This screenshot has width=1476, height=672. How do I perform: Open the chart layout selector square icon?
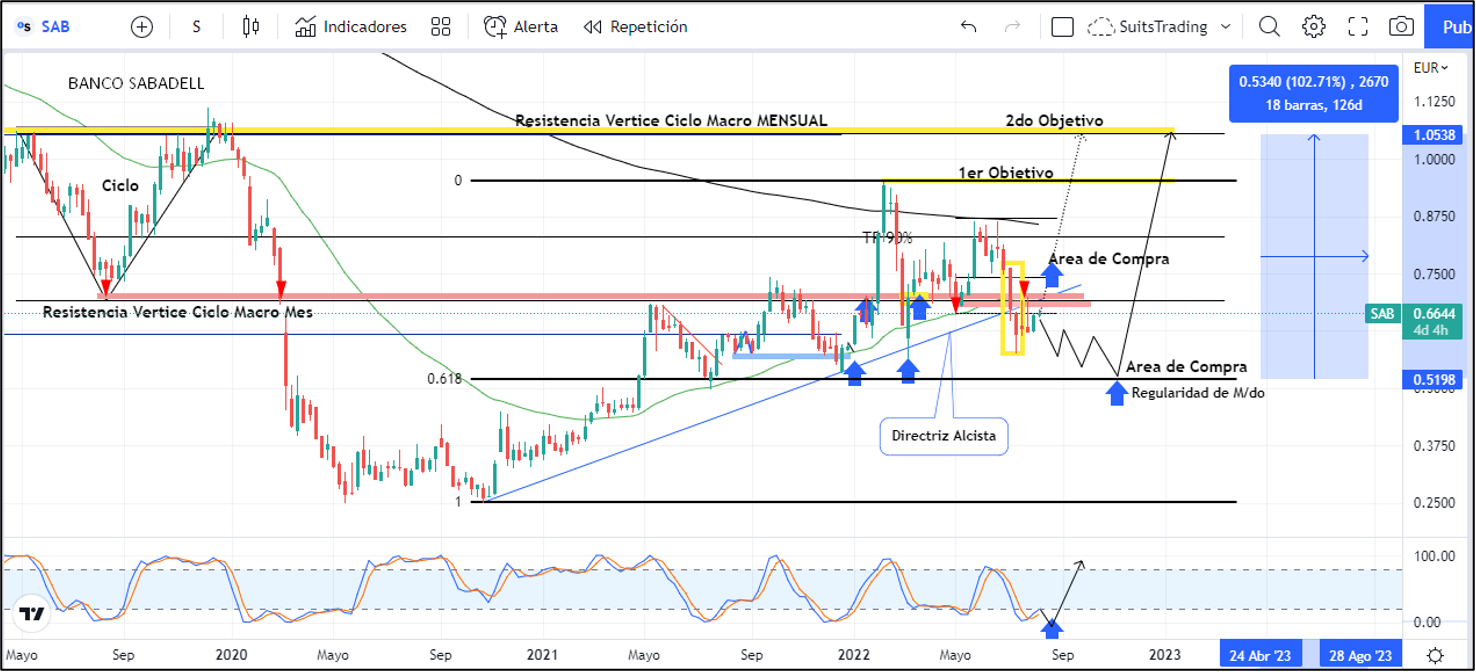(x=1063, y=27)
